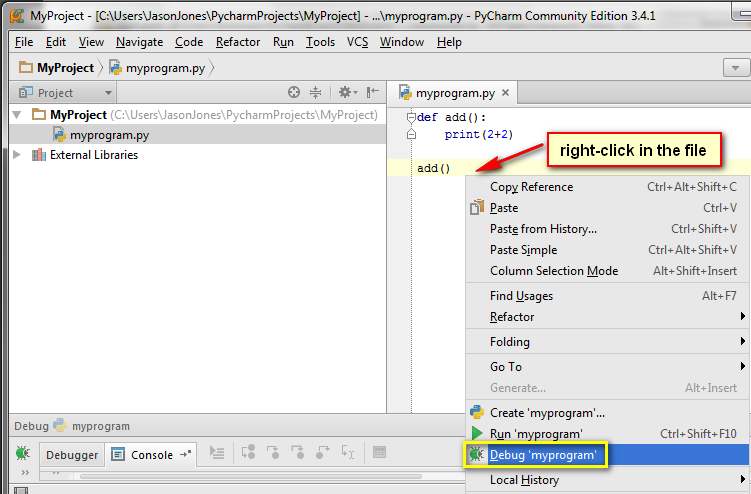This screenshot has width=751, height=494.
Task: Open the Navigate menu
Action: [x=139, y=42]
